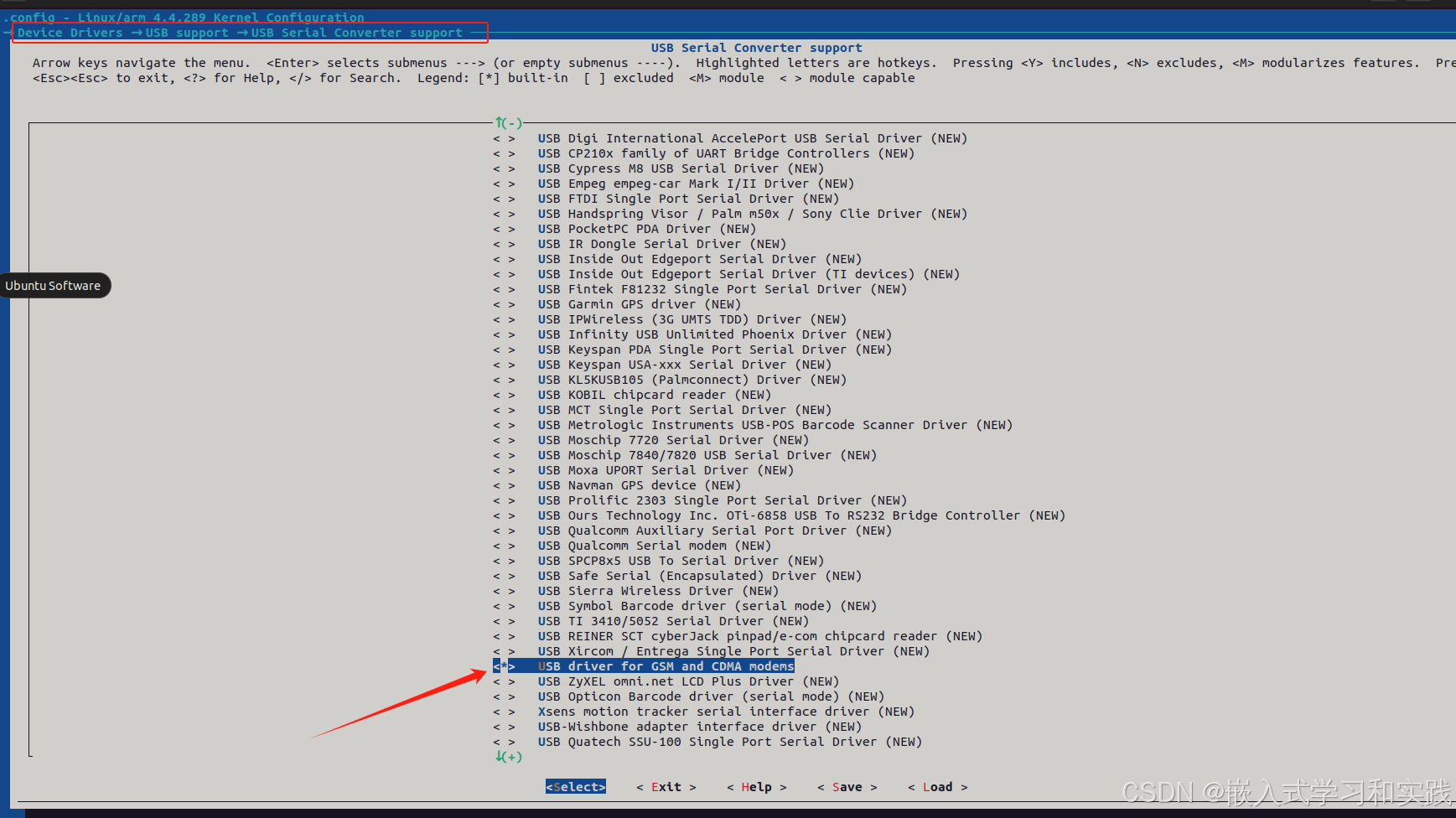This screenshot has height=818, width=1456.
Task: Click the Load button
Action: [938, 787]
